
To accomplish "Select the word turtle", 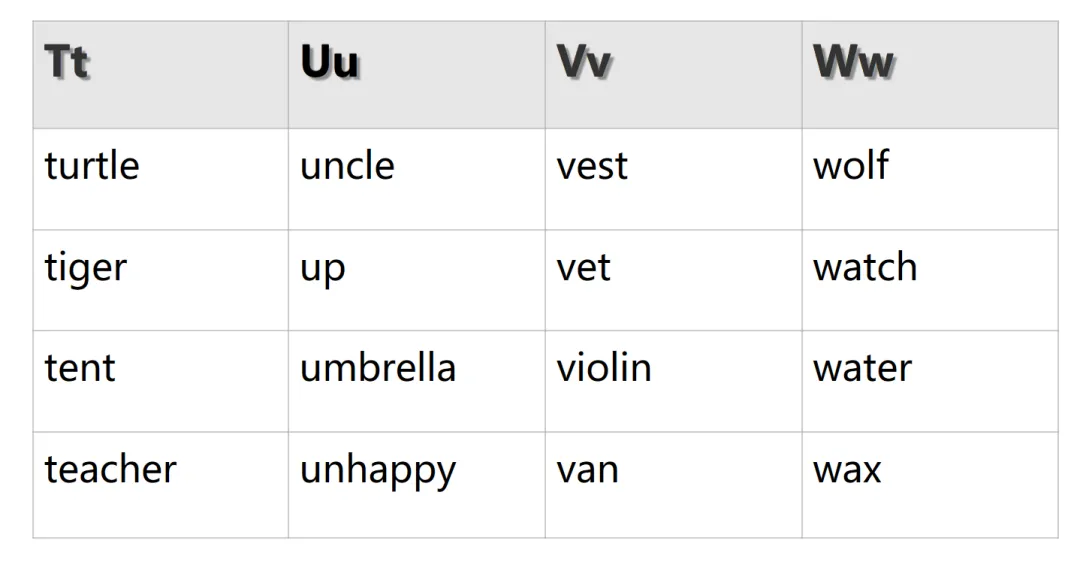I will [x=92, y=166].
